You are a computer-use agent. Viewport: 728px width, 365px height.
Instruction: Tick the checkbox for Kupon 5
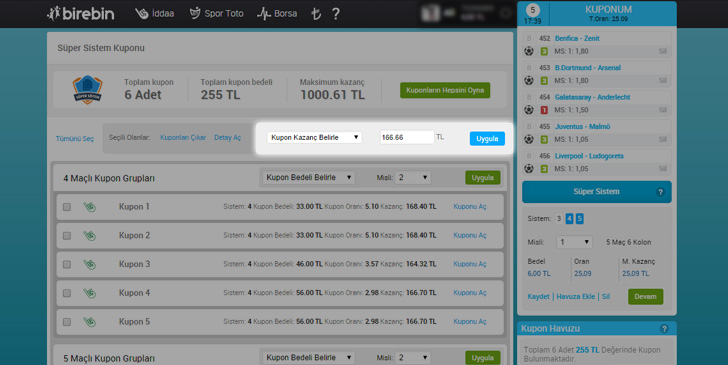[x=67, y=322]
